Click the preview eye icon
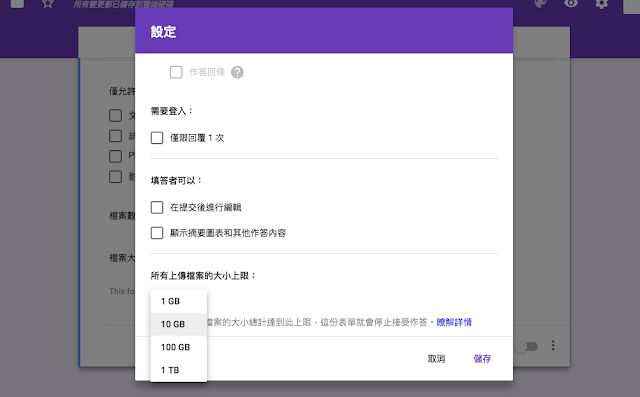Viewport: 640px width, 397px height. pyautogui.click(x=571, y=3)
